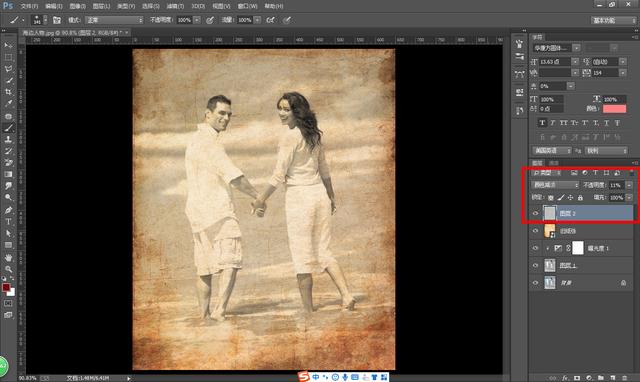Click the 基本功能 workspace switcher
Screen dimensions: 640x382
point(613,20)
